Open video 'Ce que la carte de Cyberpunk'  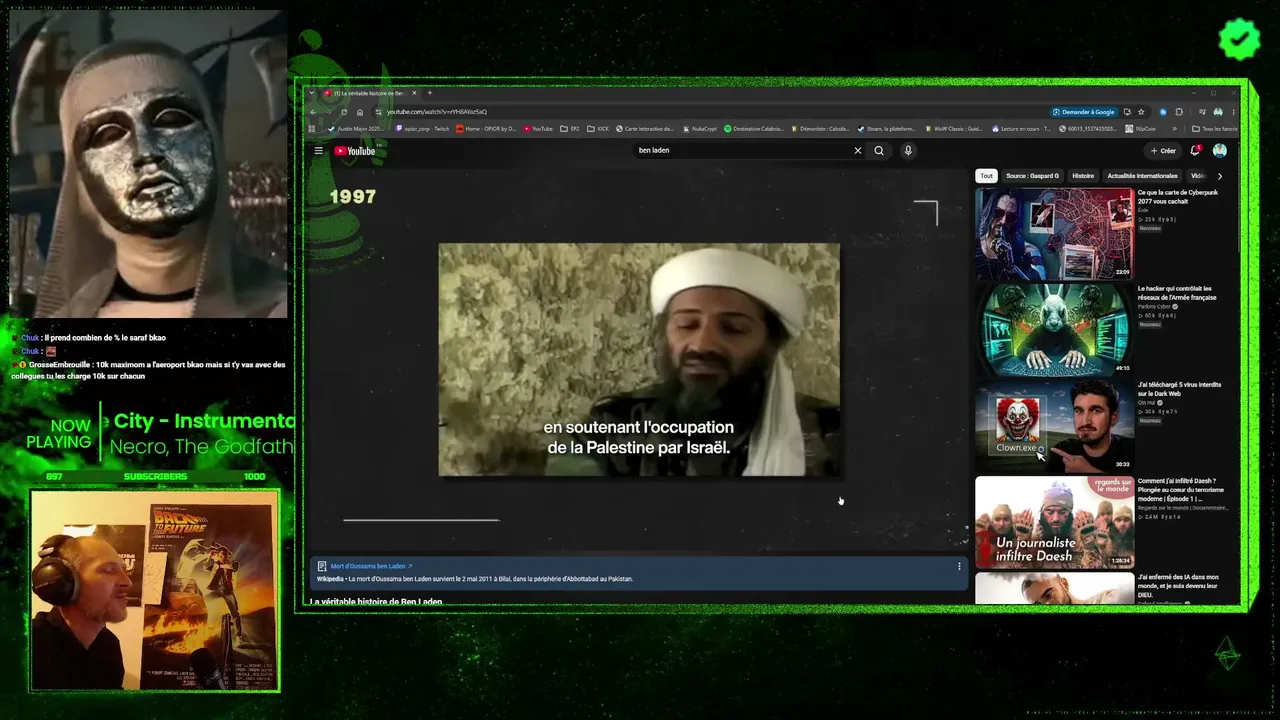coord(1177,197)
